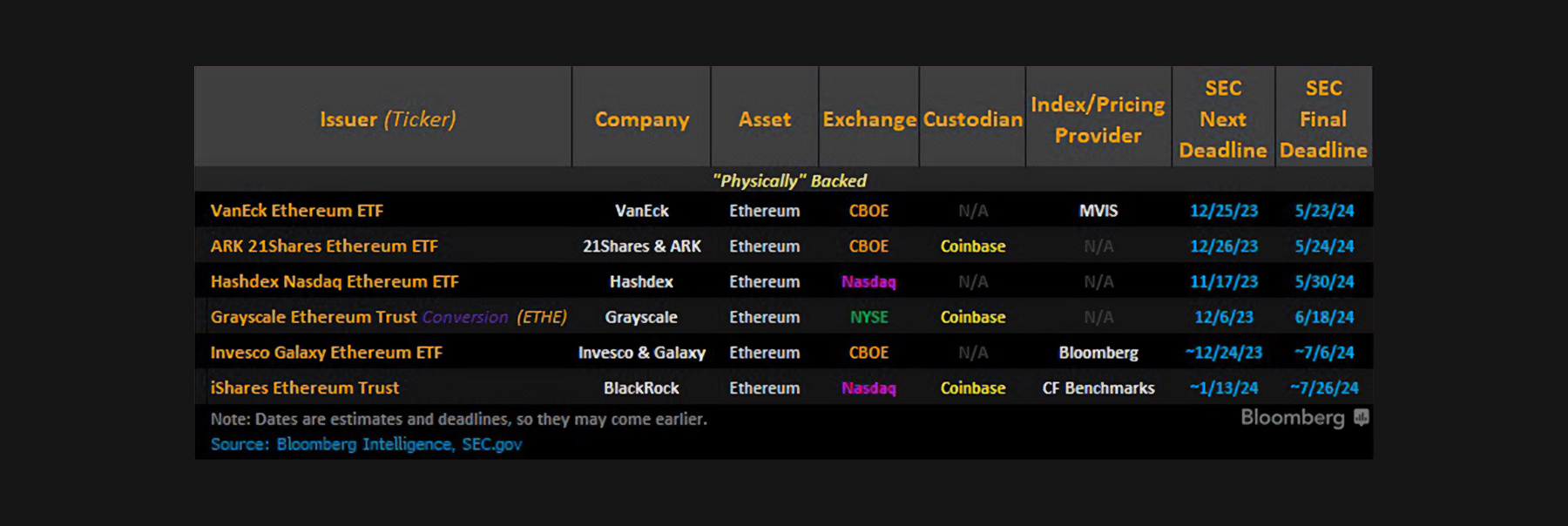The image size is (1568, 526).
Task: Click the CF Benchmarks pricing provider cell
Action: coord(1098,388)
